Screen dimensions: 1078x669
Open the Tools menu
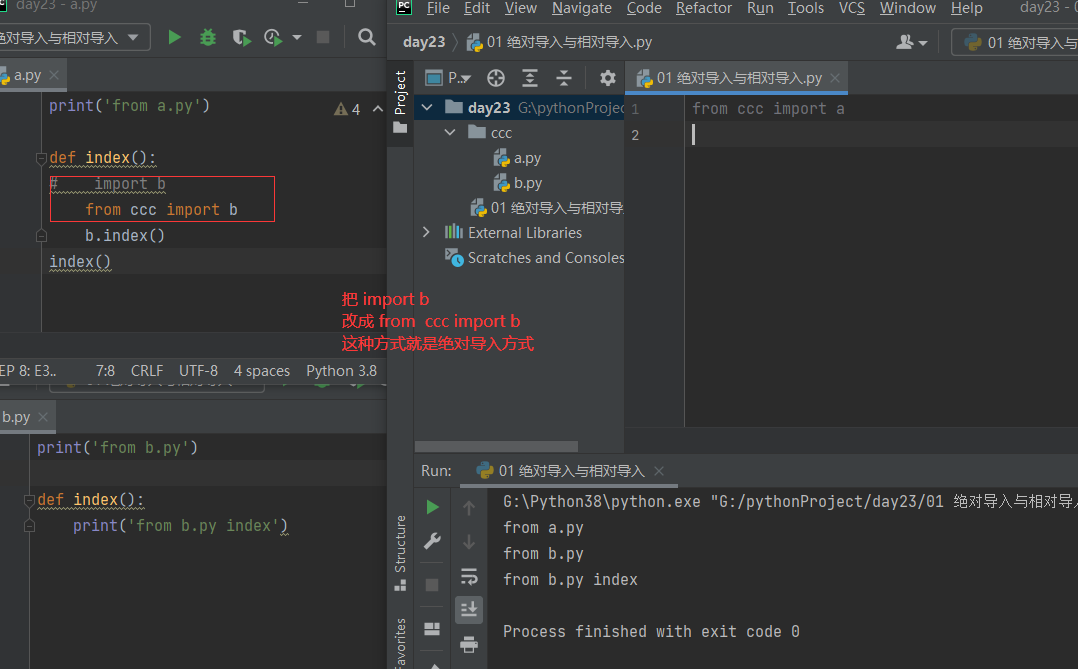point(806,8)
